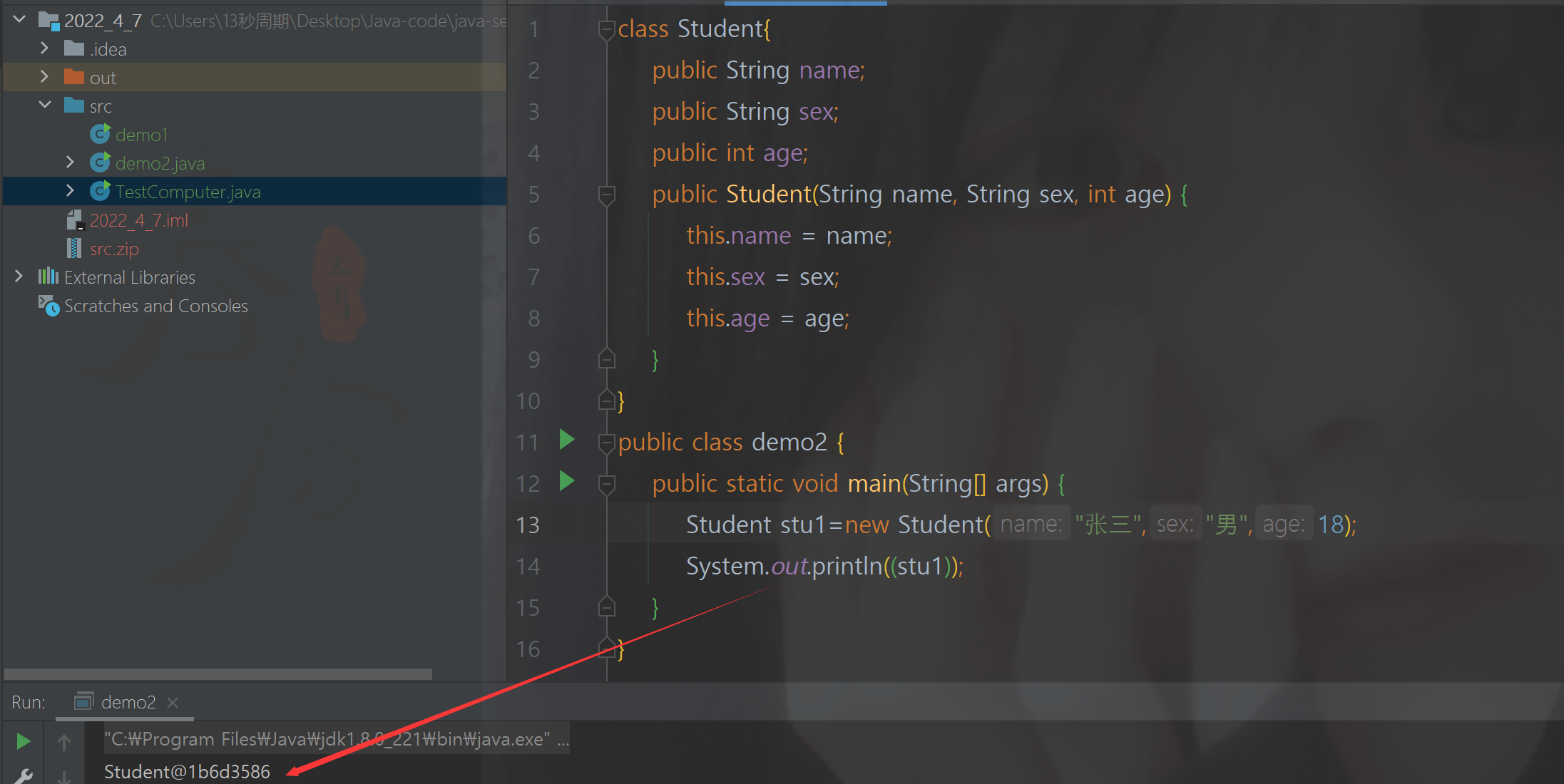The height and width of the screenshot is (784, 1564).
Task: Fold the demo2 class at line 11
Action: point(606,443)
